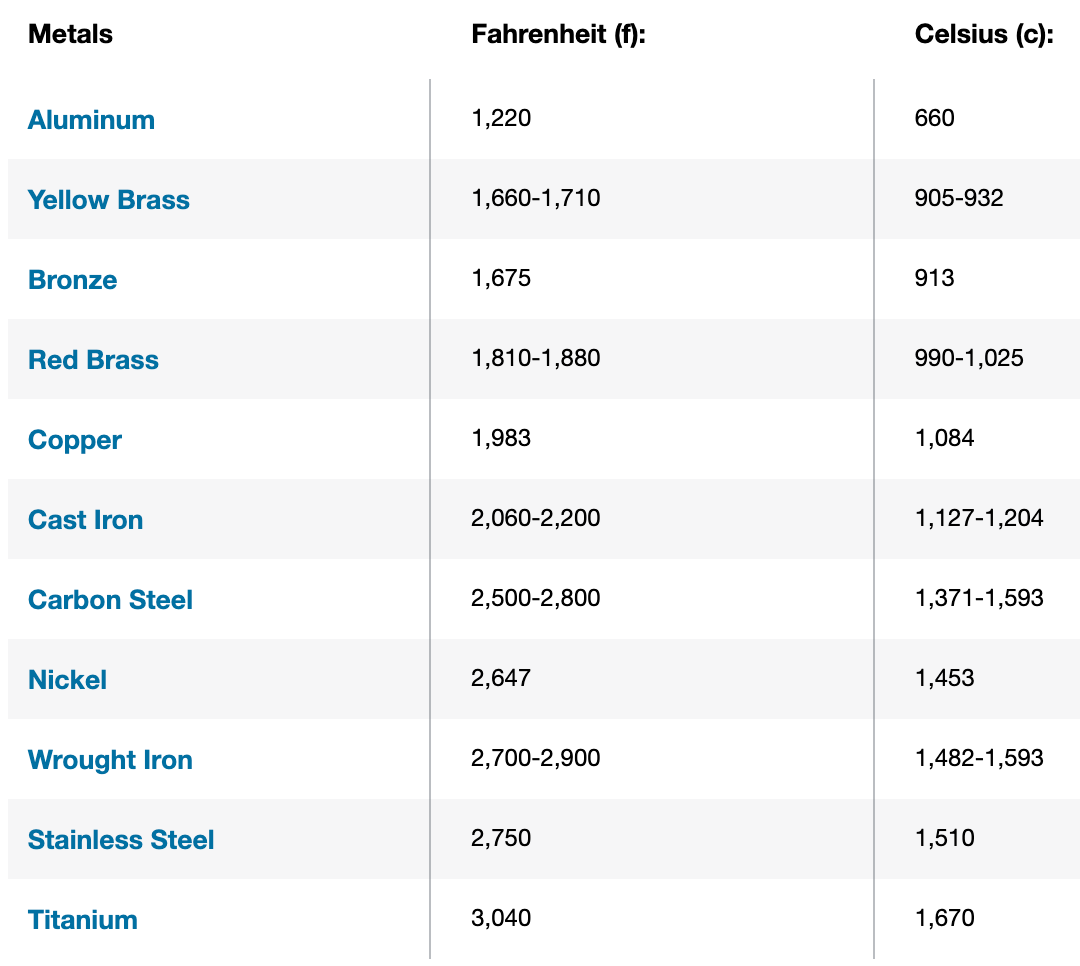The image size is (1080, 966).
Task: Select the Copper link
Action: tap(75, 440)
